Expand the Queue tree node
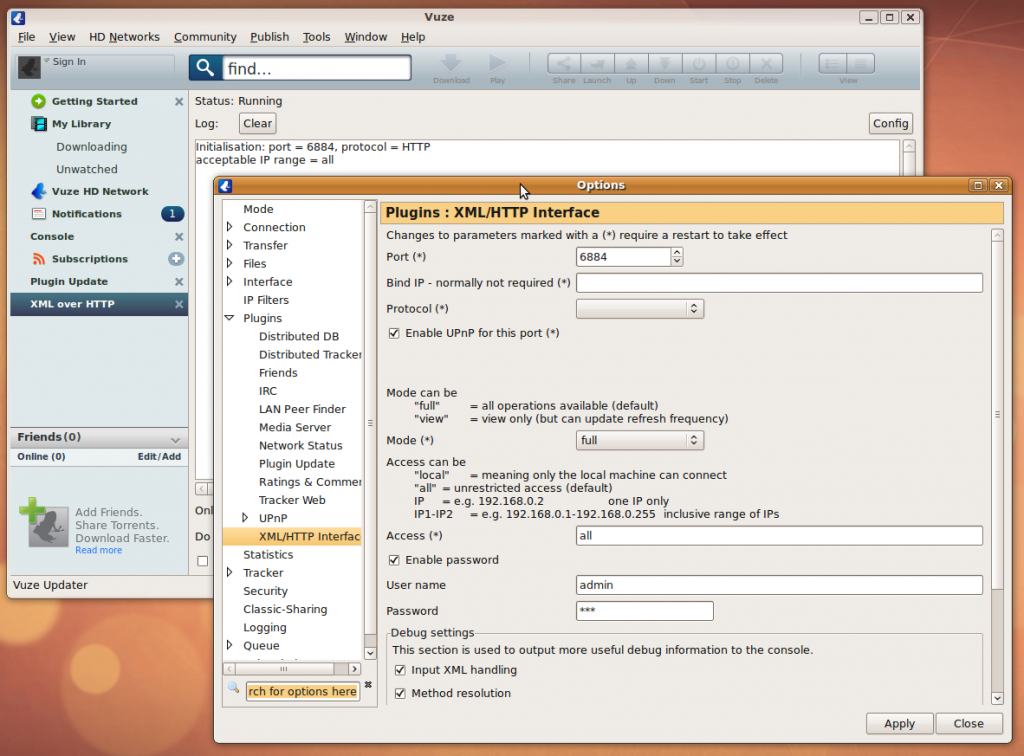The image size is (1024, 756). coord(229,645)
